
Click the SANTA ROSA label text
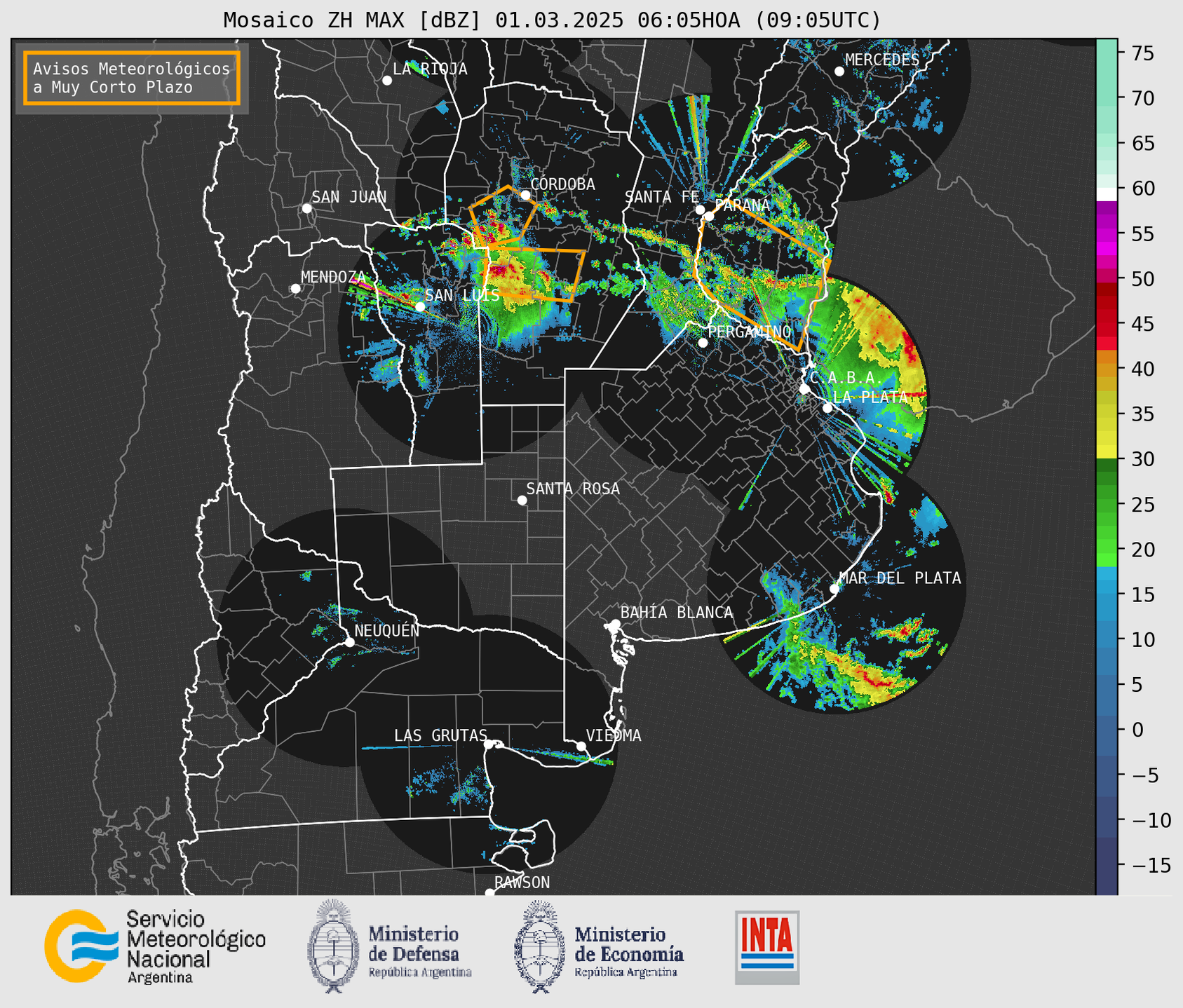click(574, 489)
